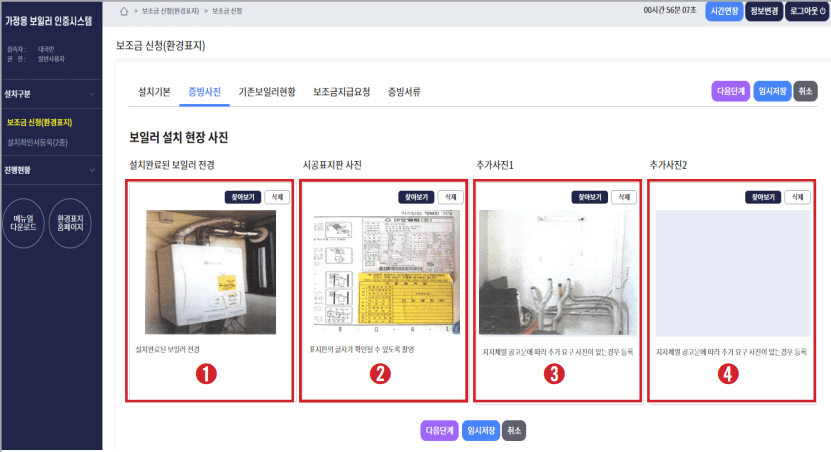Image resolution: width=831 pixels, height=452 pixels.
Task: Extend session with 시간연장 button
Action: pyautogui.click(x=724, y=11)
